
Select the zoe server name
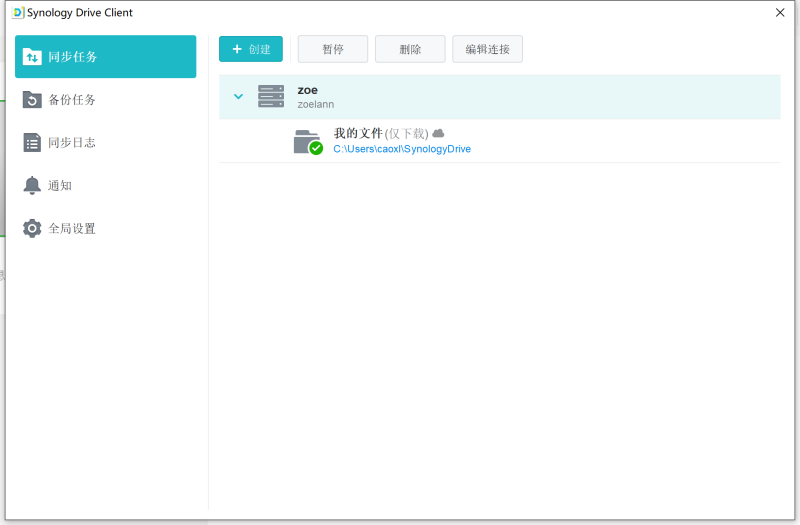(308, 90)
